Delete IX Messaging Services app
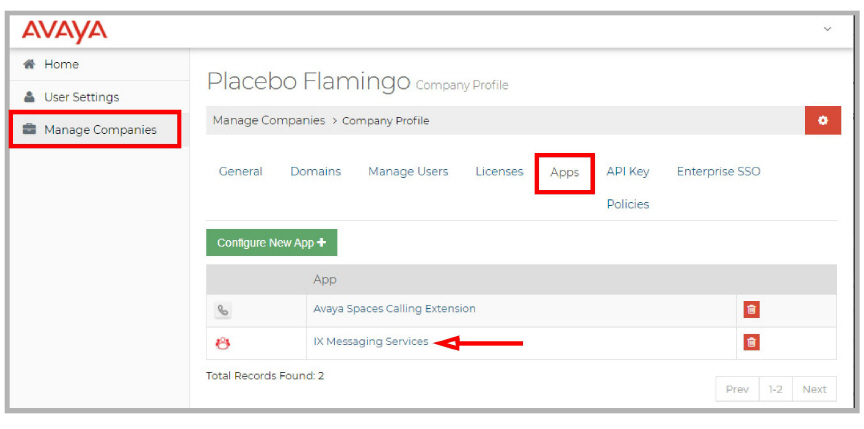 pyautogui.click(x=751, y=343)
